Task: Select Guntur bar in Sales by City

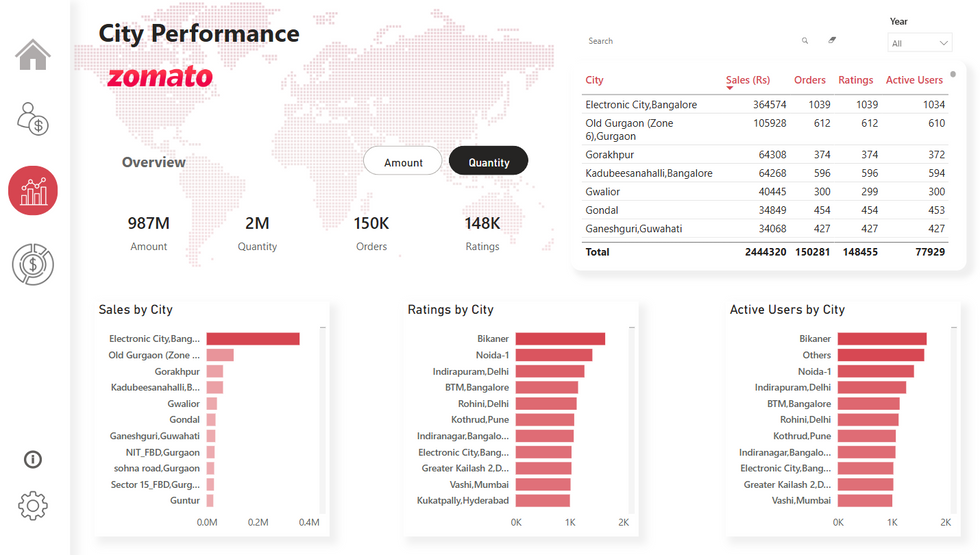Action: coord(210,501)
